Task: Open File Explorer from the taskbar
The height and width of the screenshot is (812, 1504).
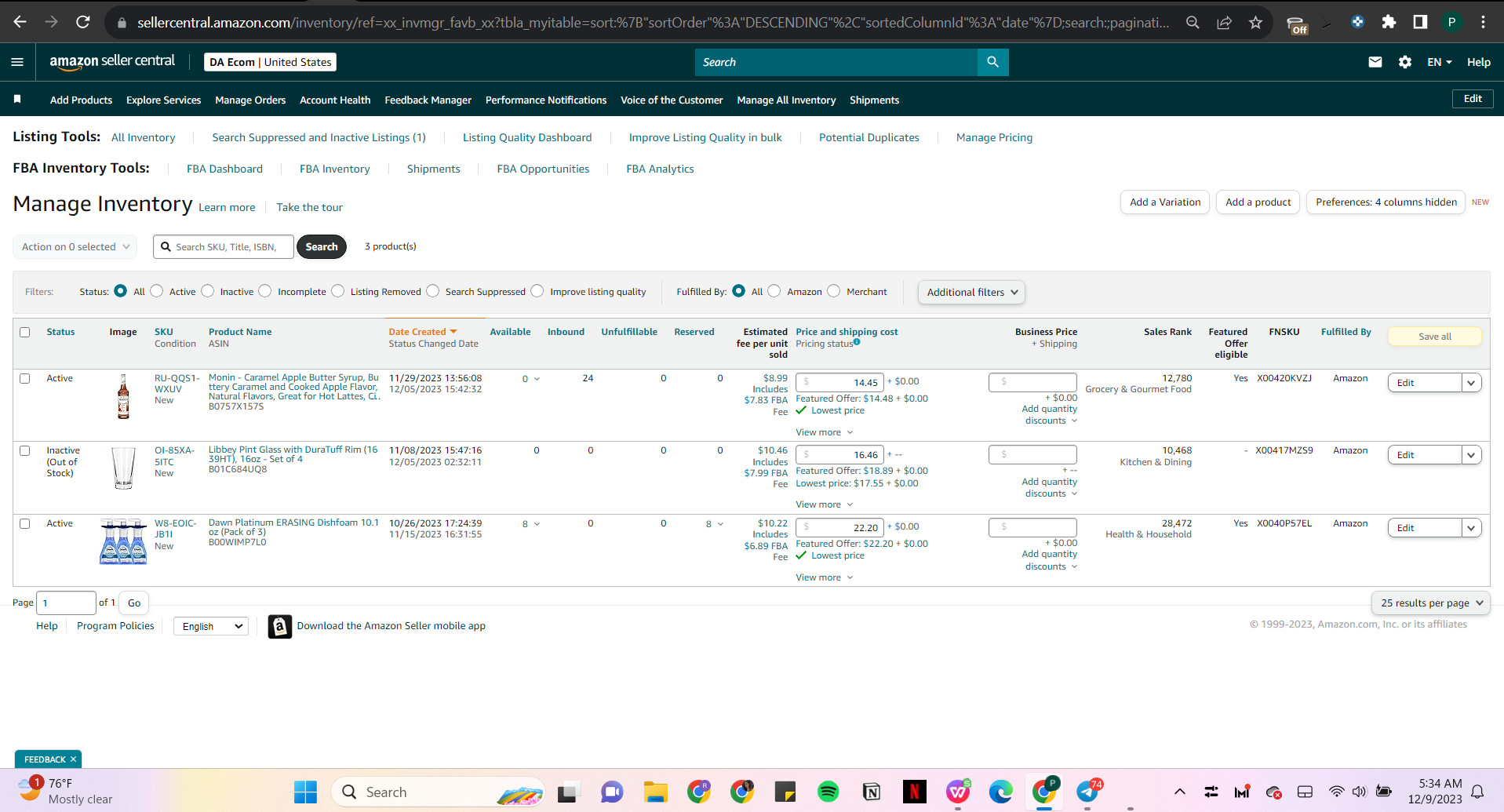Action: [655, 792]
